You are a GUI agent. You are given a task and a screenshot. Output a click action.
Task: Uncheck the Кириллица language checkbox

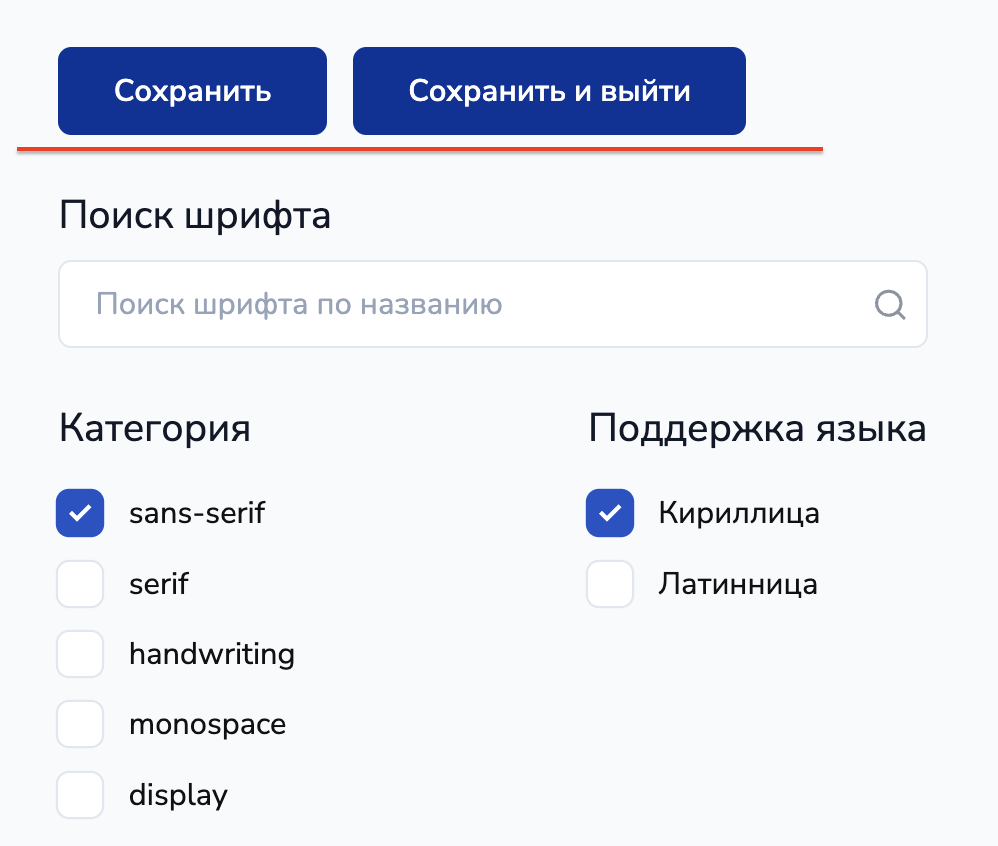point(610,513)
